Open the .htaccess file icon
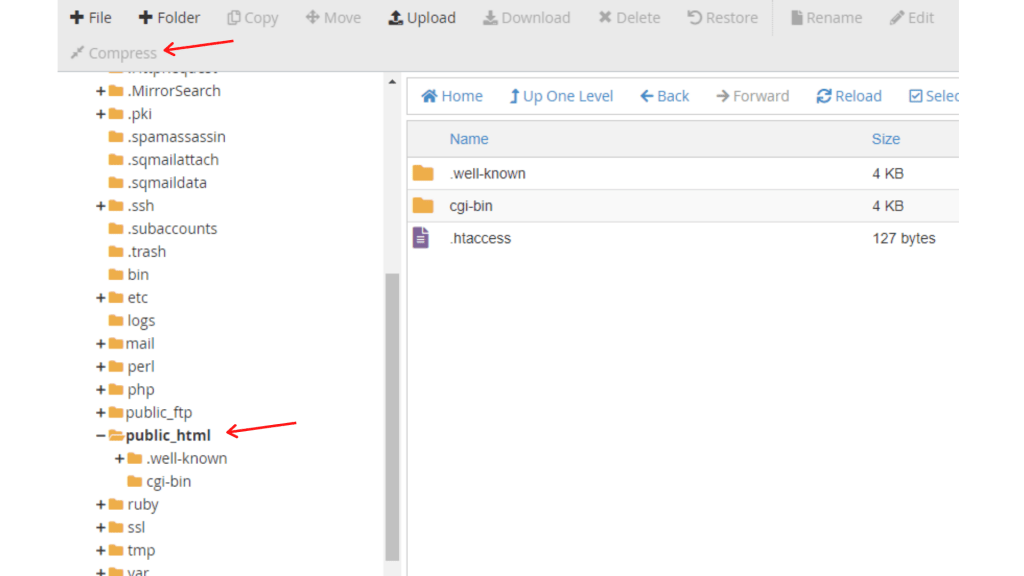Image resolution: width=1024 pixels, height=576 pixels. [x=422, y=238]
